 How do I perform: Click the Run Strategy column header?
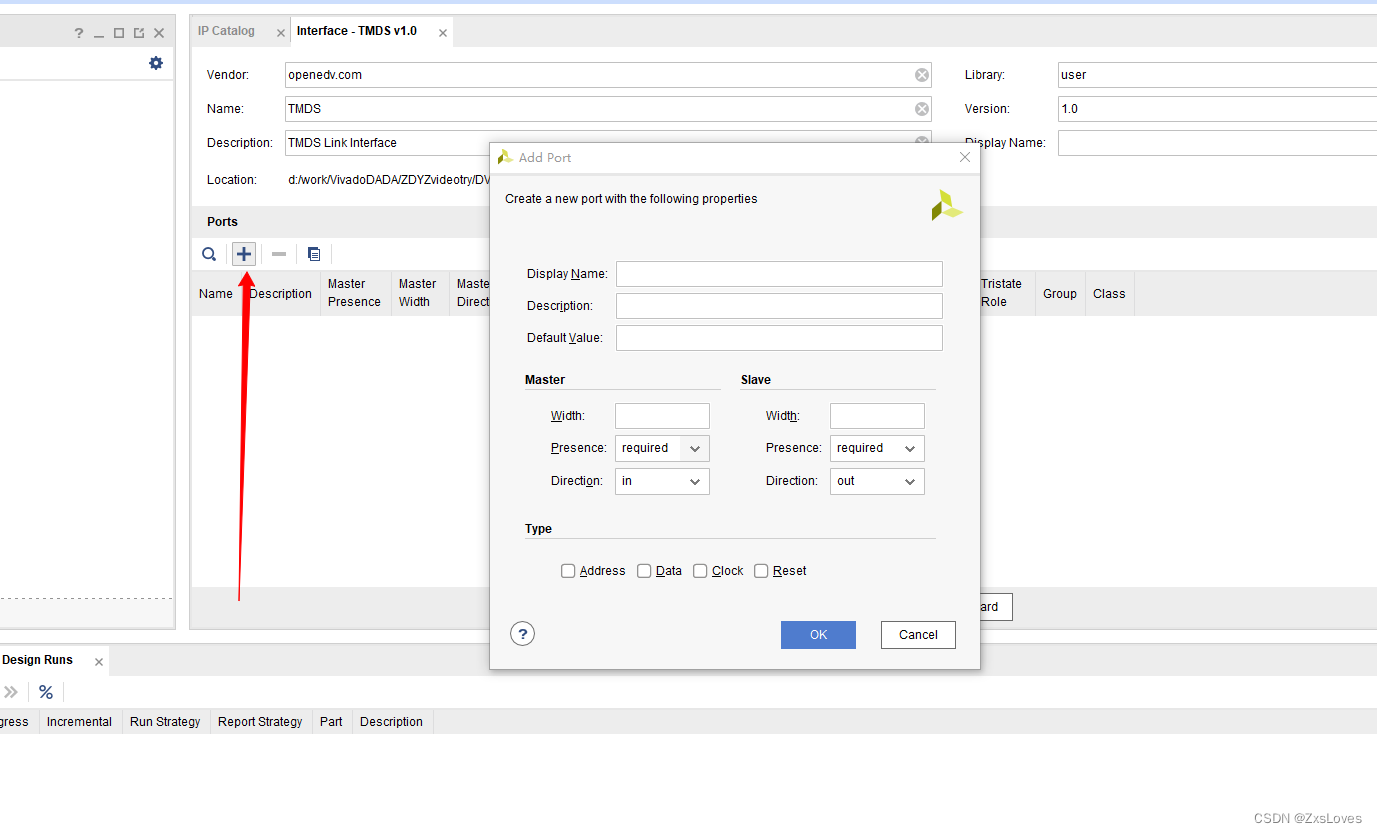point(165,722)
